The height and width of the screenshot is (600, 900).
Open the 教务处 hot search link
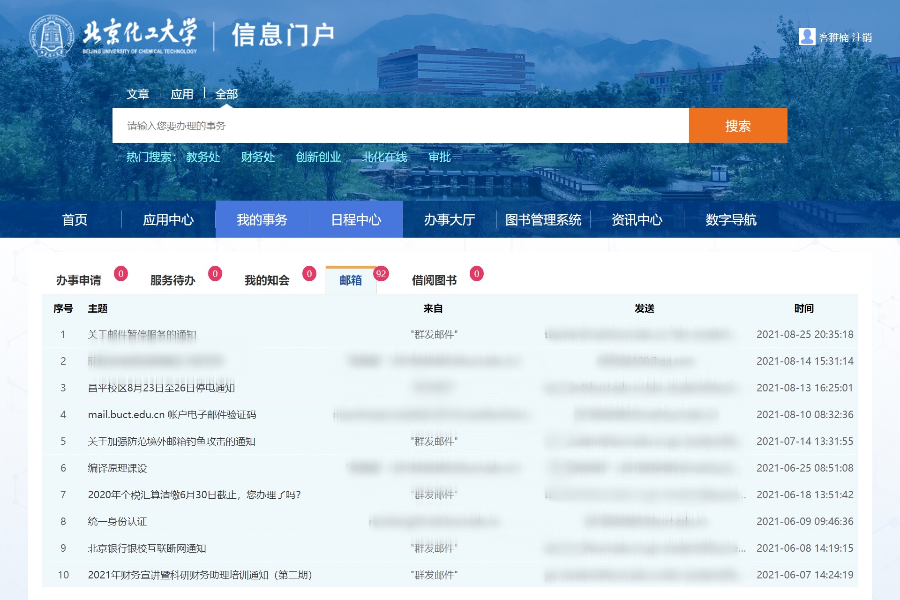(203, 157)
